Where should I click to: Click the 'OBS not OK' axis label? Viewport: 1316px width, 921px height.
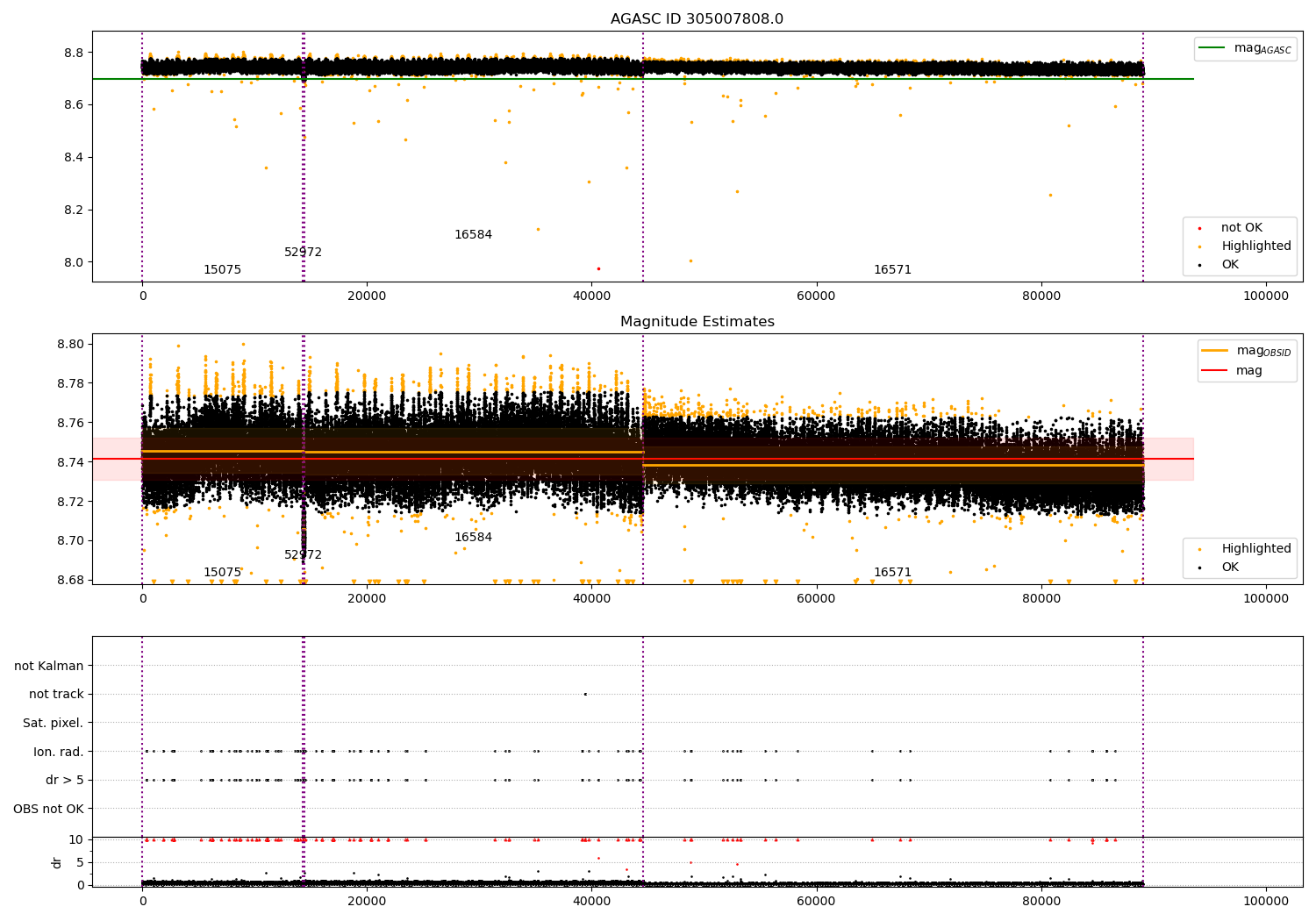48,809
